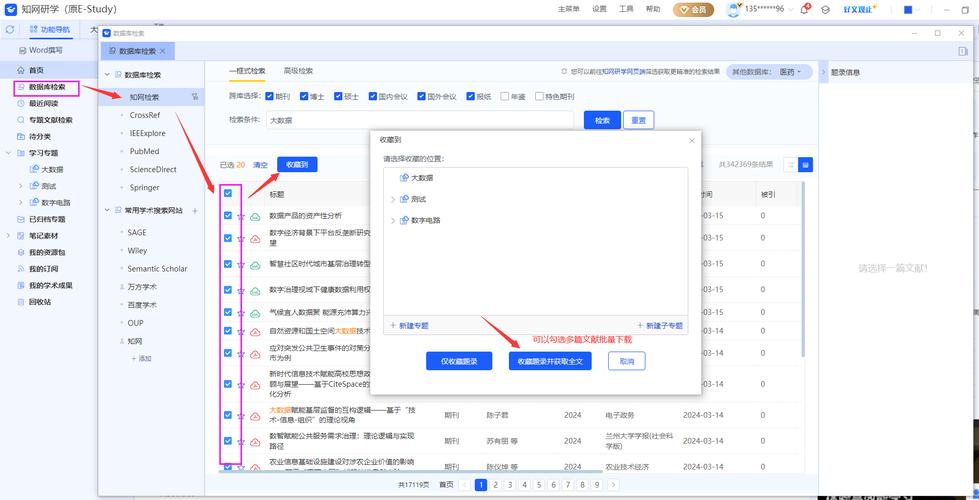The width and height of the screenshot is (979, 500).
Task: Open the notification bell icon
Action: tap(805, 9)
